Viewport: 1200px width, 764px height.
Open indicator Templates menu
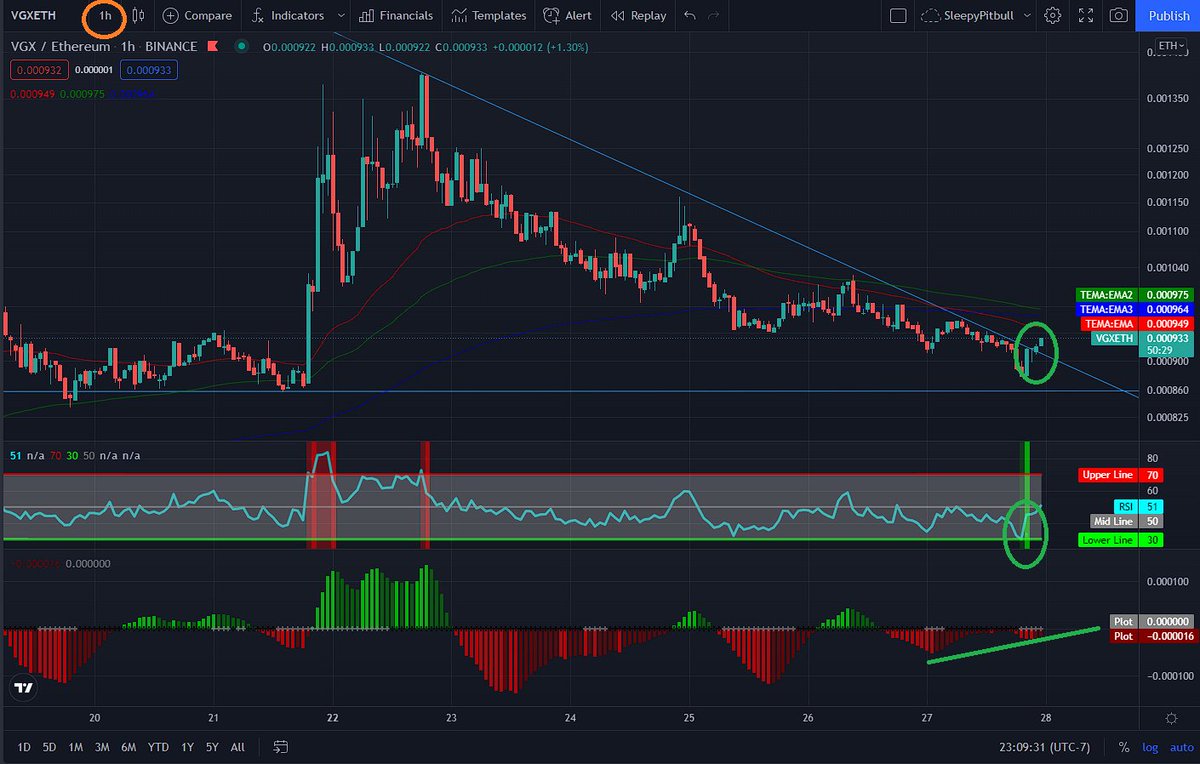point(489,16)
